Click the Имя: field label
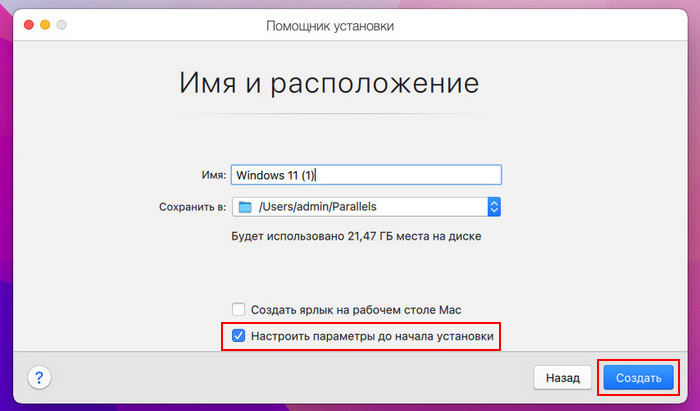Screen dimensions: 700x411 212,174
